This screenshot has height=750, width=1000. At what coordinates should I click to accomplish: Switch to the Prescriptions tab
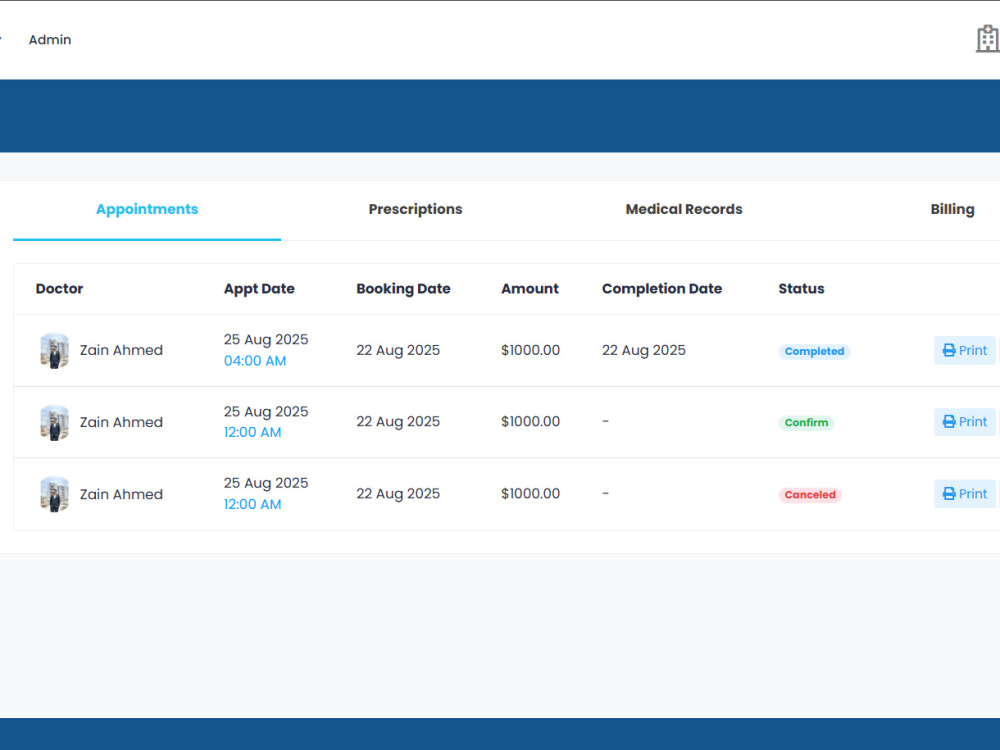coord(415,209)
